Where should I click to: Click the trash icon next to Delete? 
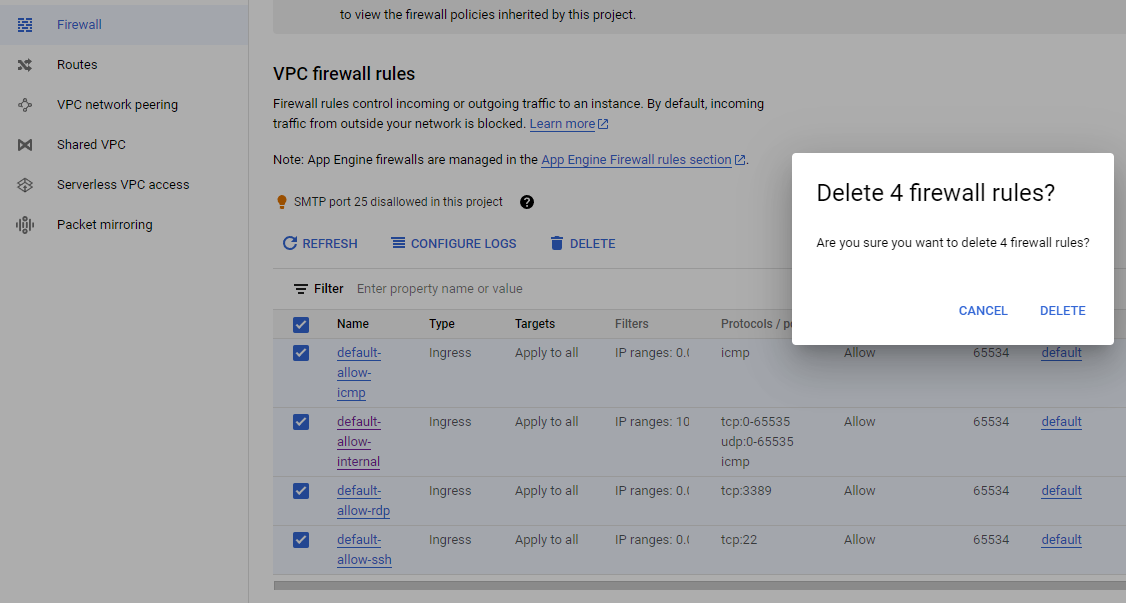(x=556, y=243)
